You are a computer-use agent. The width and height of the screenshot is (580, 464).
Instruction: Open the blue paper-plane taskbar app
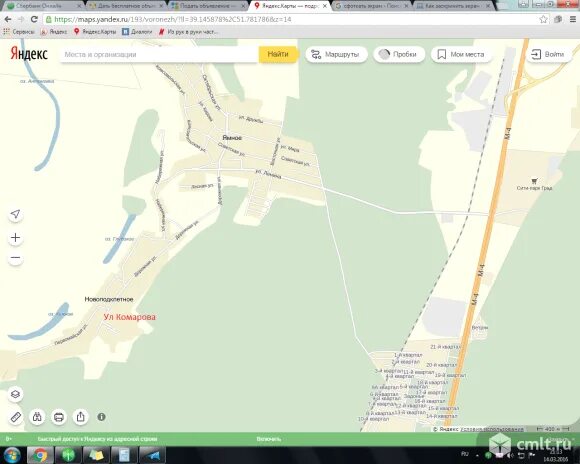click(152, 455)
